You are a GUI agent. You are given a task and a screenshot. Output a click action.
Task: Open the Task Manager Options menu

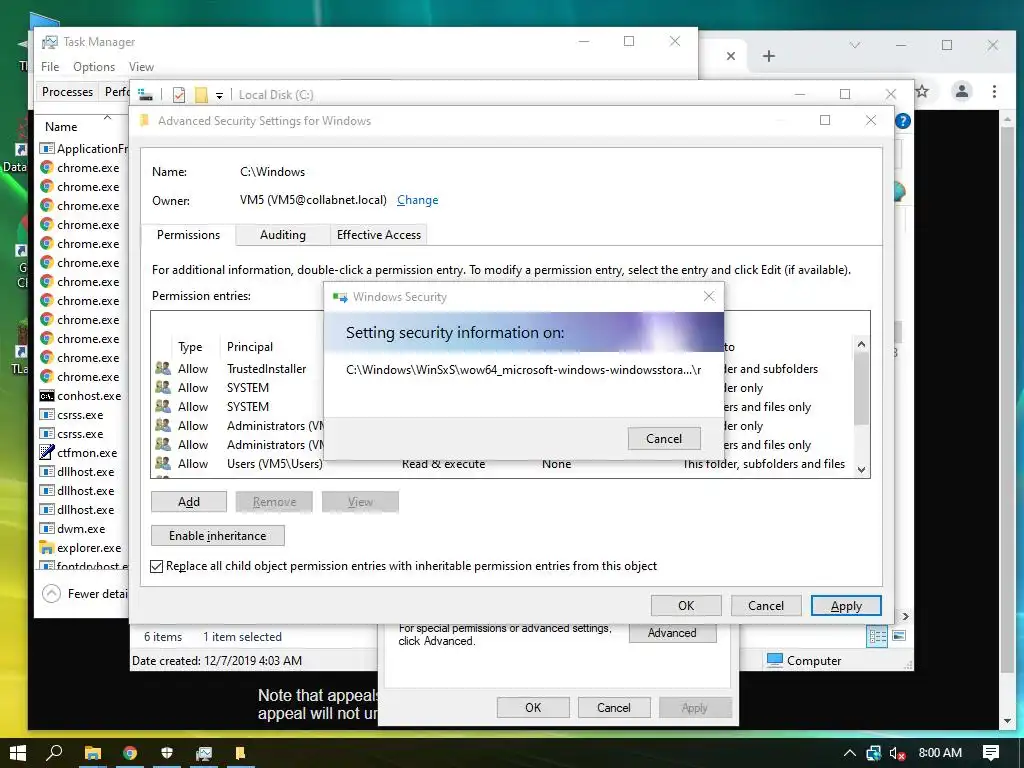click(93, 67)
